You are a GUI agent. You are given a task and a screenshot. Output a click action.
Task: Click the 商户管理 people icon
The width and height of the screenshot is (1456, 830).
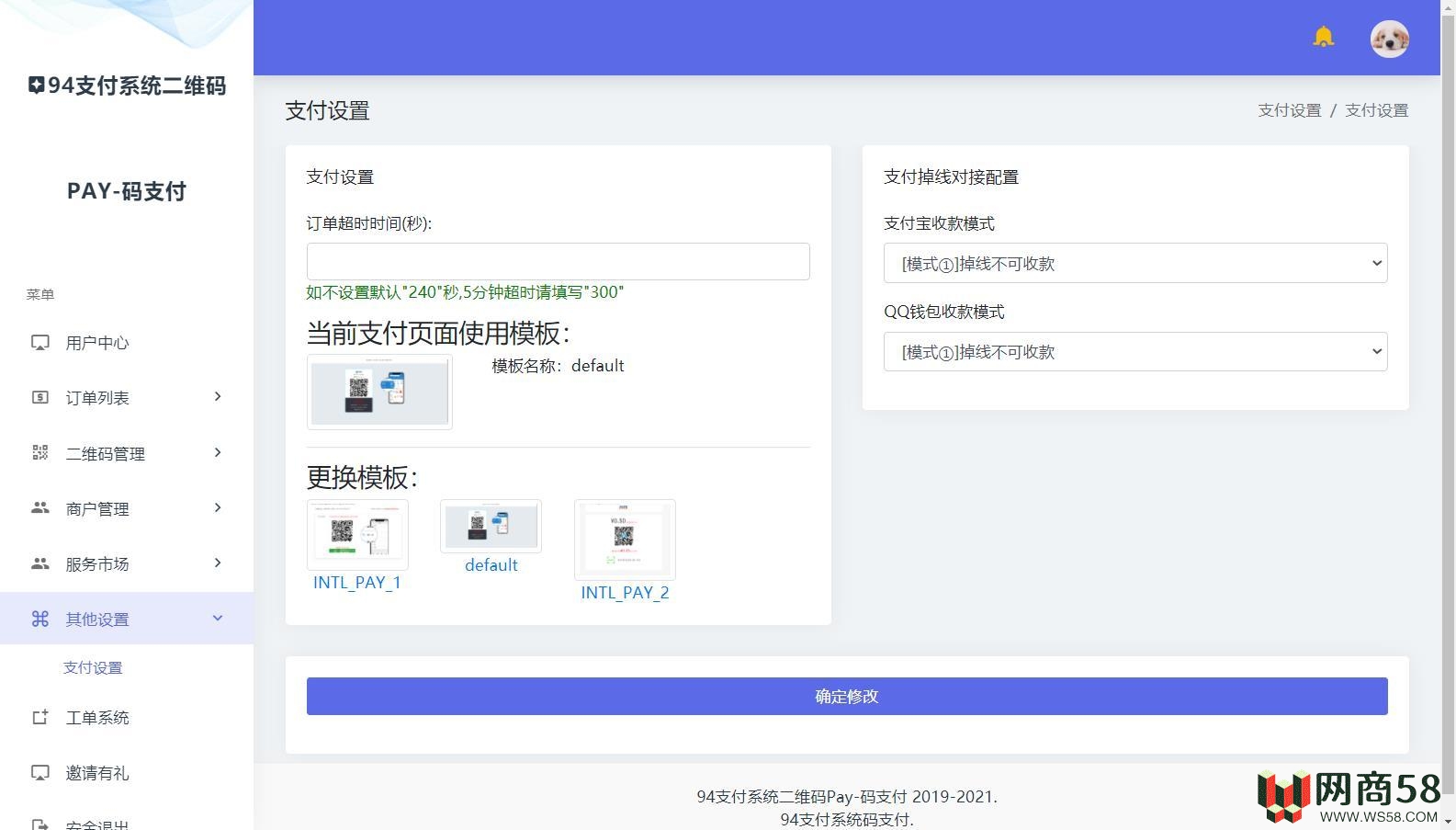pyautogui.click(x=40, y=508)
